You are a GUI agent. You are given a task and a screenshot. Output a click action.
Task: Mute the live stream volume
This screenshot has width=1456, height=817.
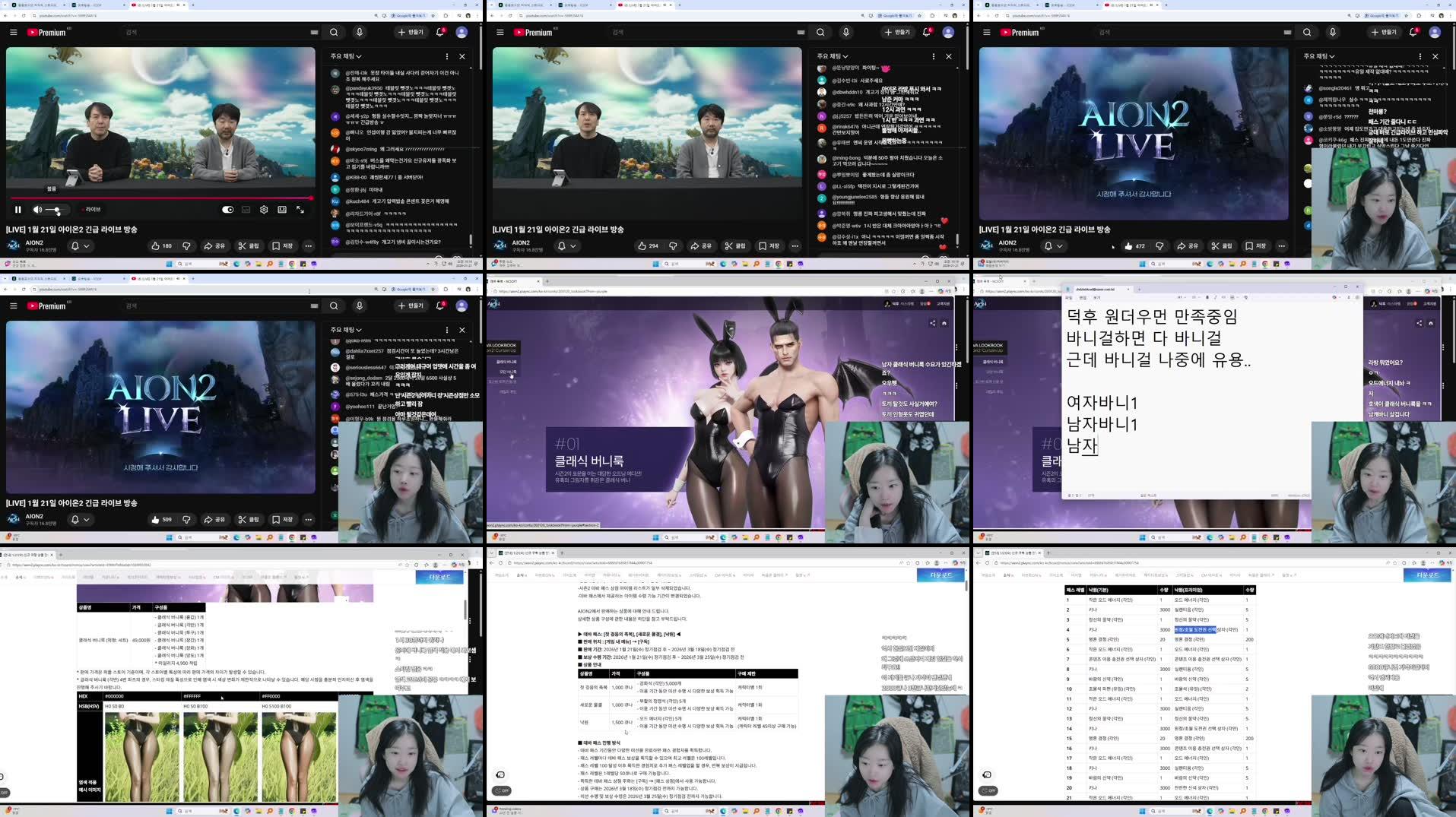(37, 210)
